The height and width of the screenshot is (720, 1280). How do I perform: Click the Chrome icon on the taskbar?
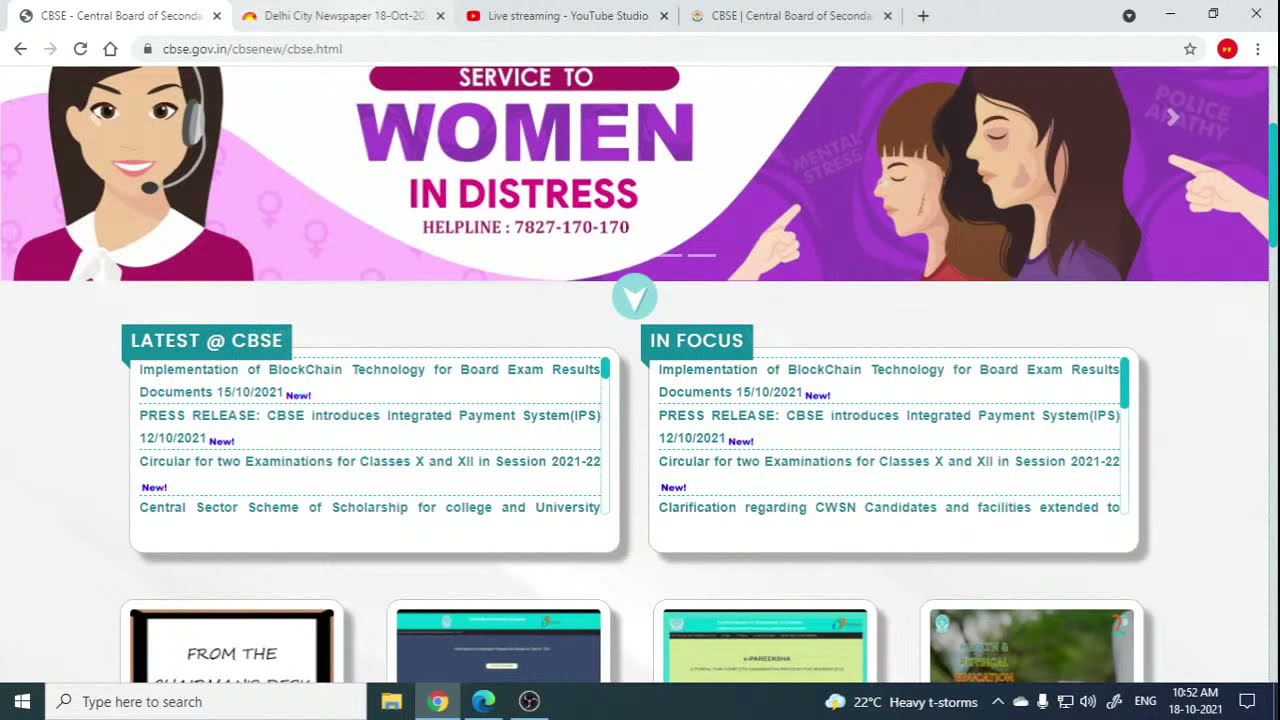(x=438, y=702)
